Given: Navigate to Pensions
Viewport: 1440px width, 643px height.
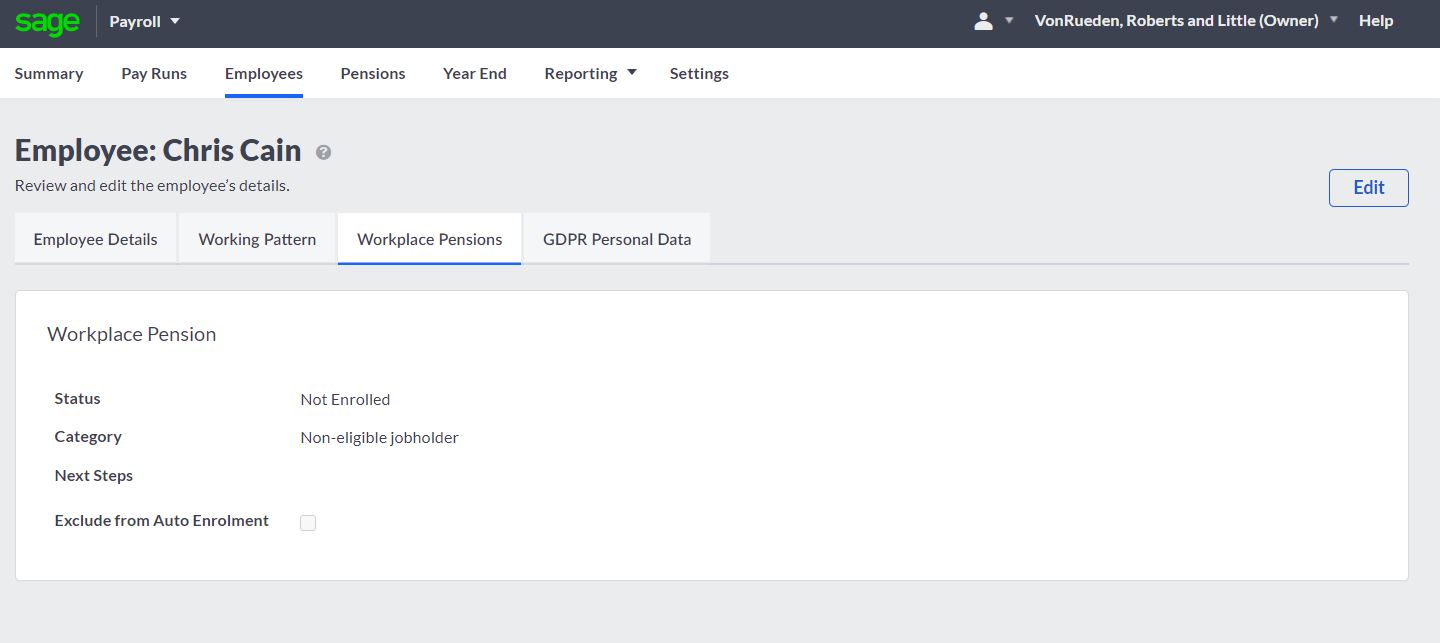Looking at the screenshot, I should point(373,73).
